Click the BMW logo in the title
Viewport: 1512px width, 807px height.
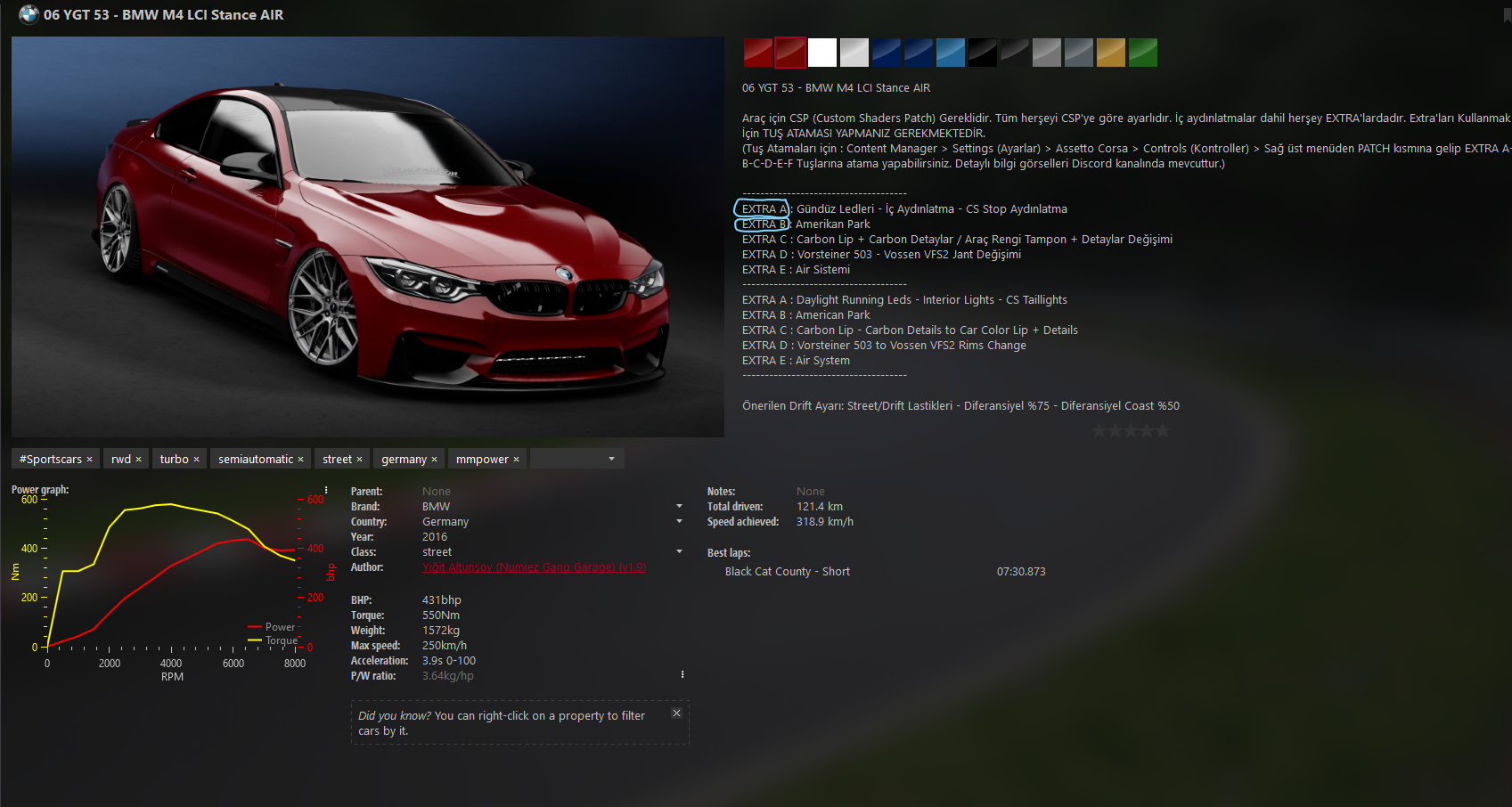pyautogui.click(x=29, y=14)
